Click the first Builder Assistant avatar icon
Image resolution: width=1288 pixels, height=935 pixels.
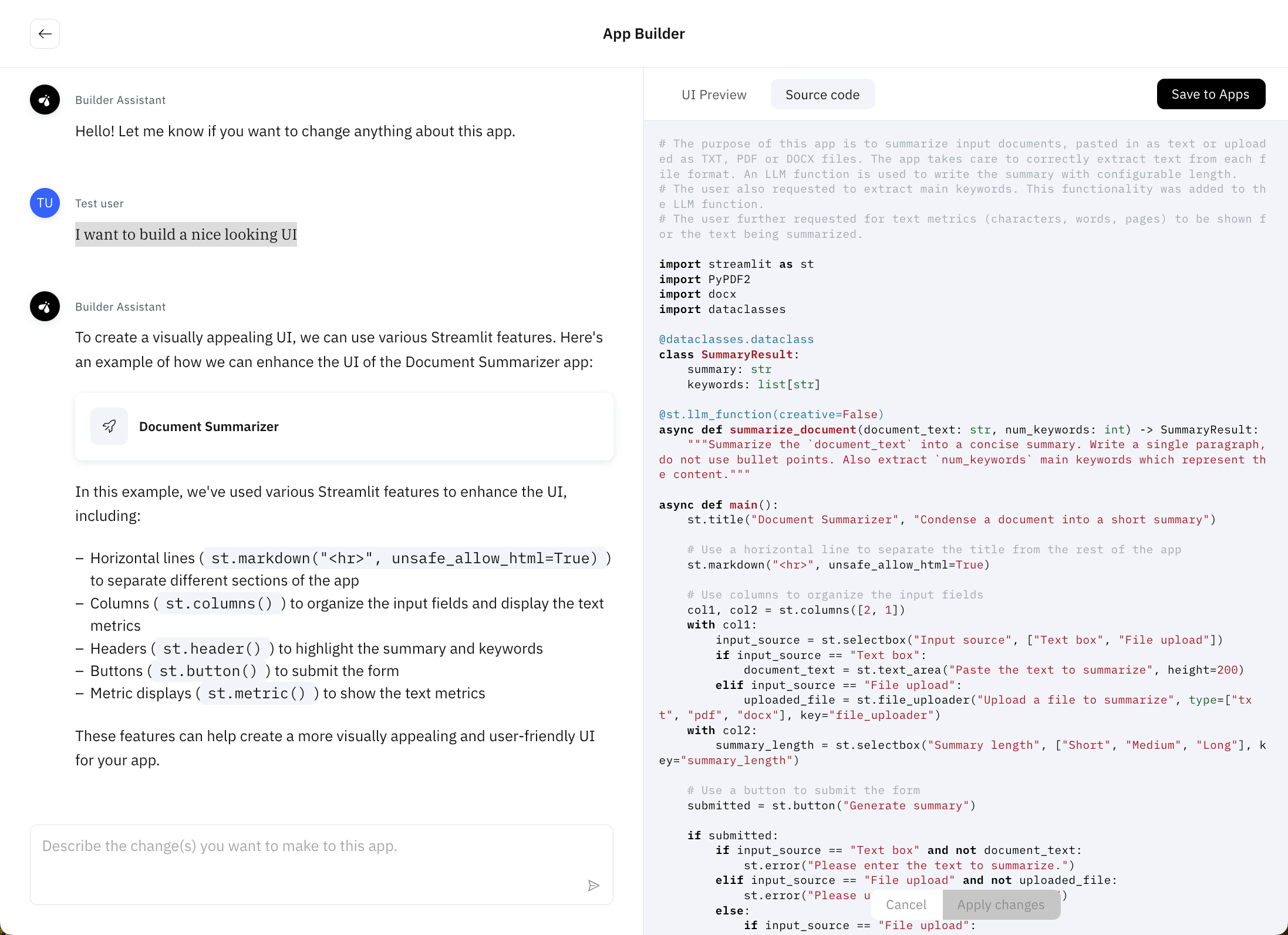pyautogui.click(x=45, y=100)
